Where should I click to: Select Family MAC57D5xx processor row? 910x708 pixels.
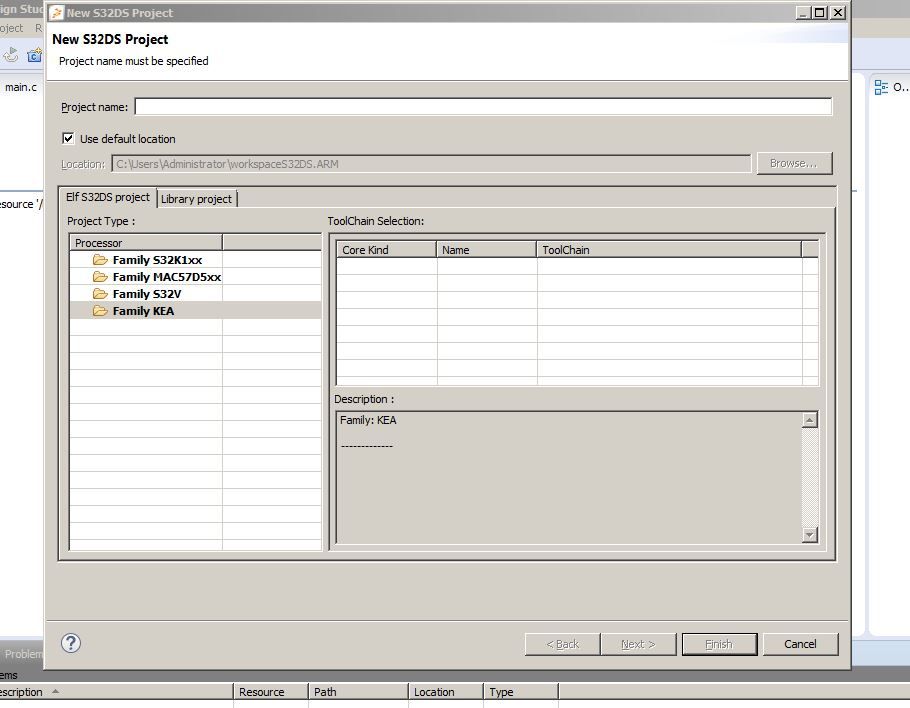pyautogui.click(x=195, y=277)
